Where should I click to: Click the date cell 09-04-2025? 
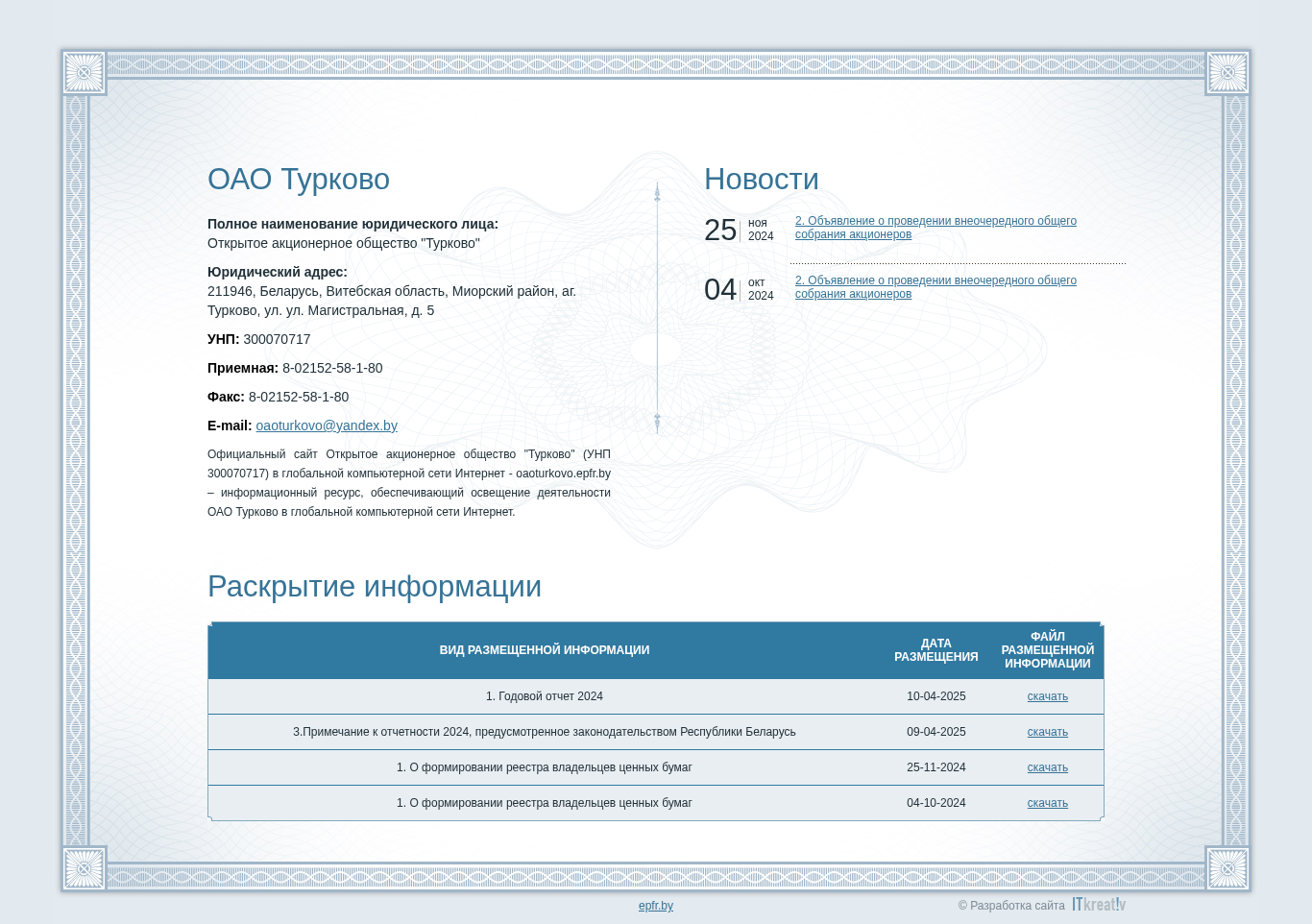(x=936, y=732)
